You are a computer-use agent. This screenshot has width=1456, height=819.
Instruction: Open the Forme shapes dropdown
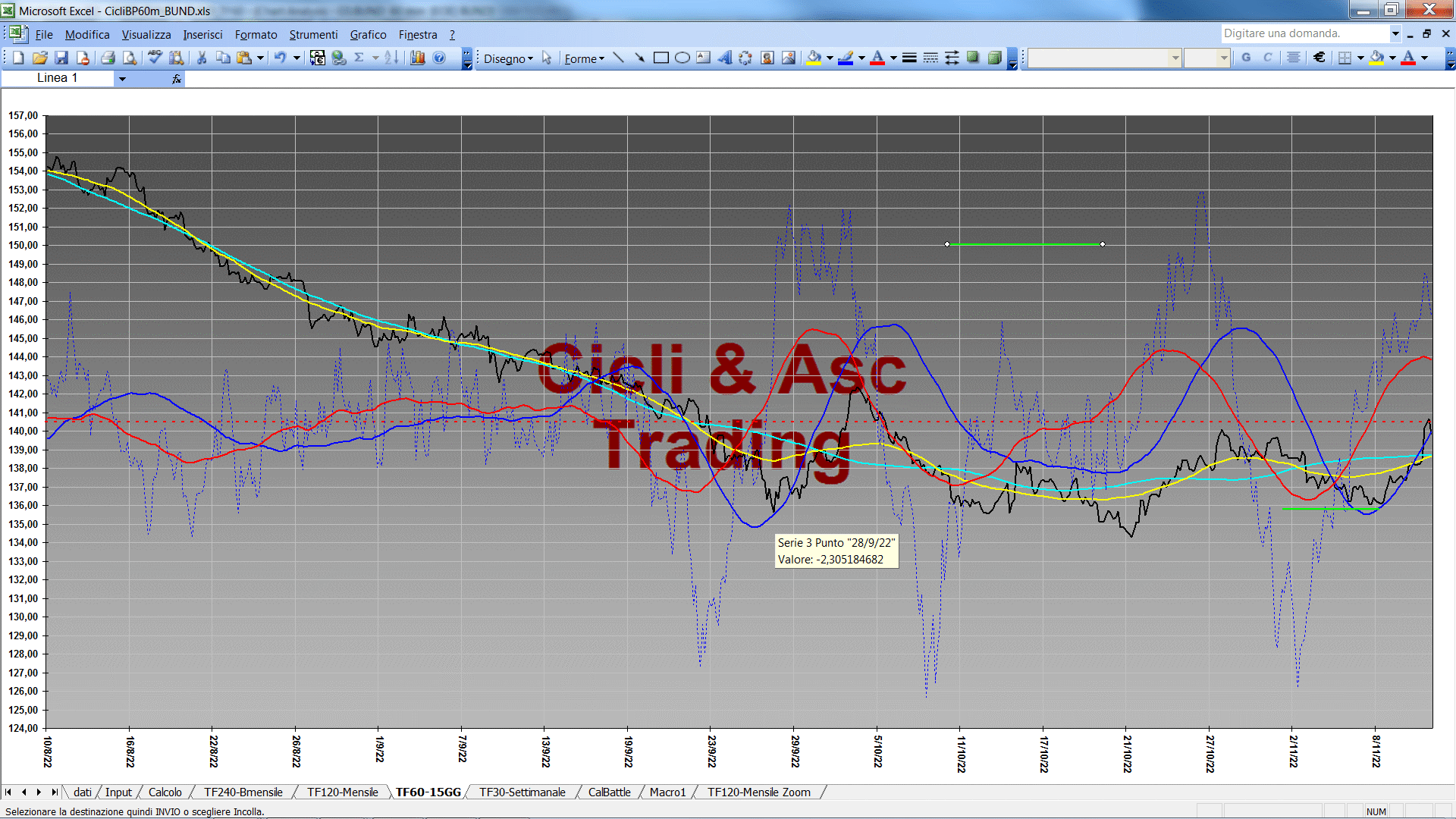coord(584,59)
